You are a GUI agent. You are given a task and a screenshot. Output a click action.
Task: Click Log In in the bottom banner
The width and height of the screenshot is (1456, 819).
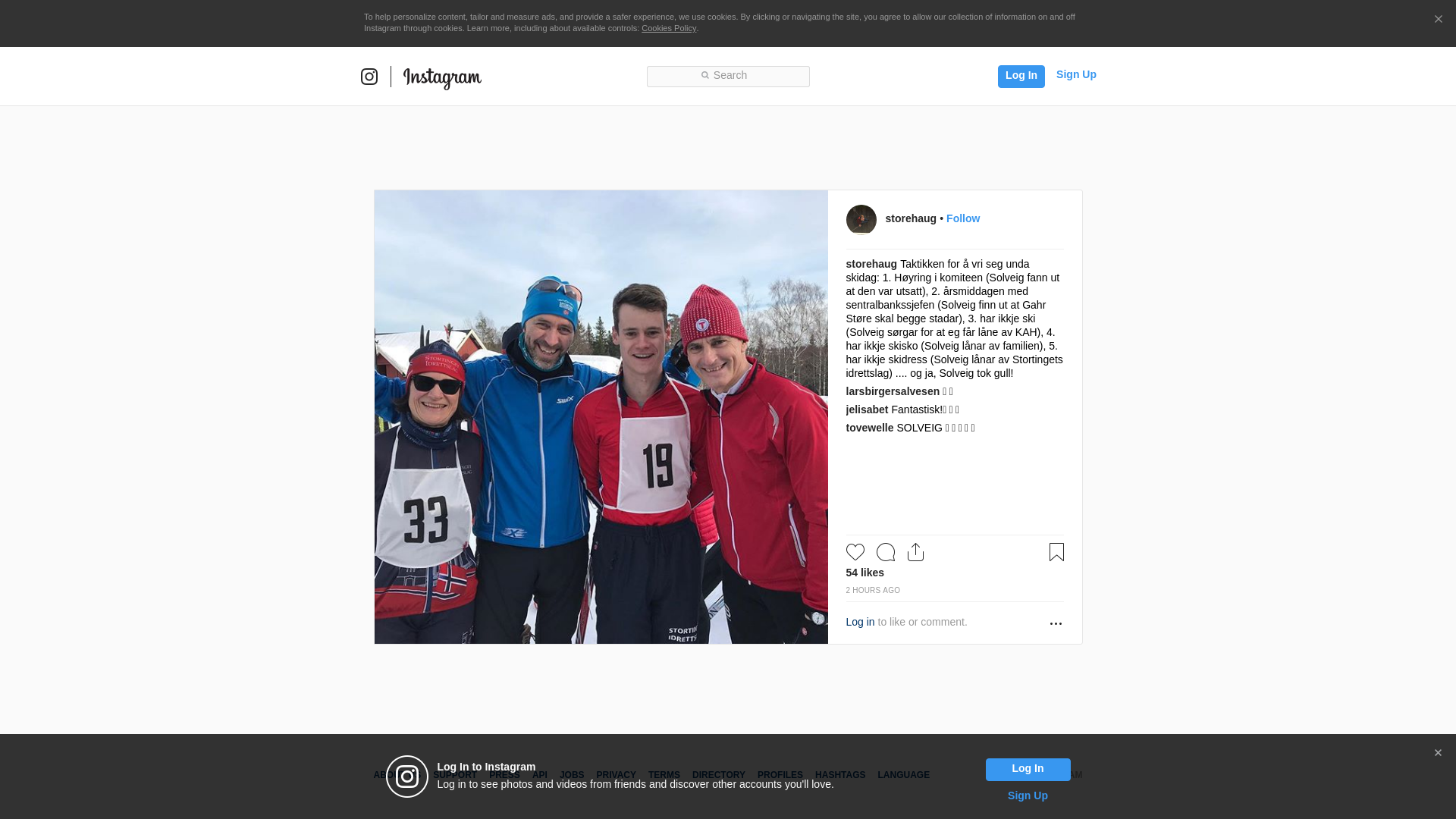tap(1028, 769)
